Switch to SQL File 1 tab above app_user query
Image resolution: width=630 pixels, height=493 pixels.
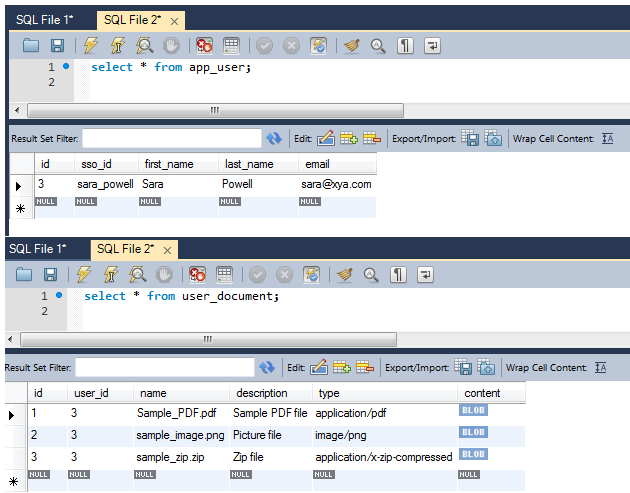(45, 20)
